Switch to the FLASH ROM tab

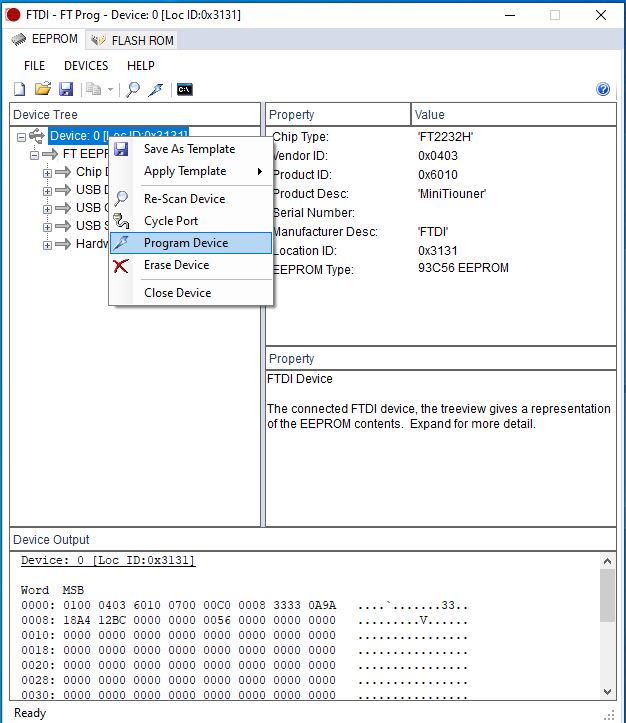132,41
